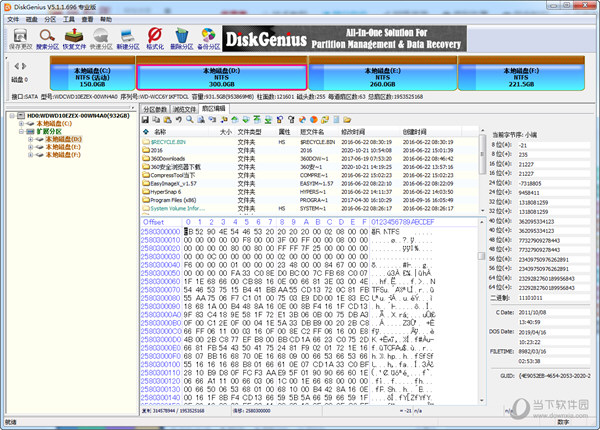Select the 360Downloads folder row
The width and height of the screenshot is (600, 430).
309,159
